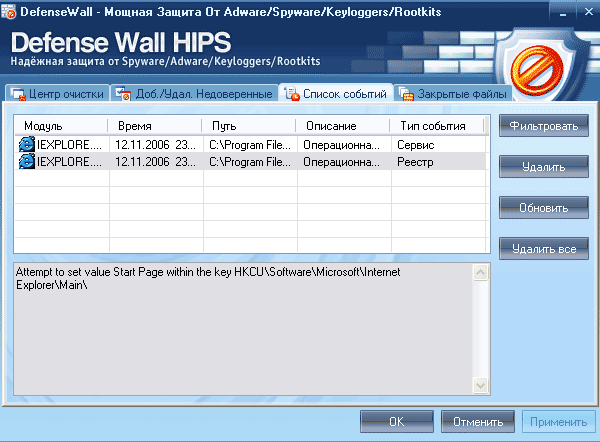Sort by the Описание column header

click(x=343, y=126)
